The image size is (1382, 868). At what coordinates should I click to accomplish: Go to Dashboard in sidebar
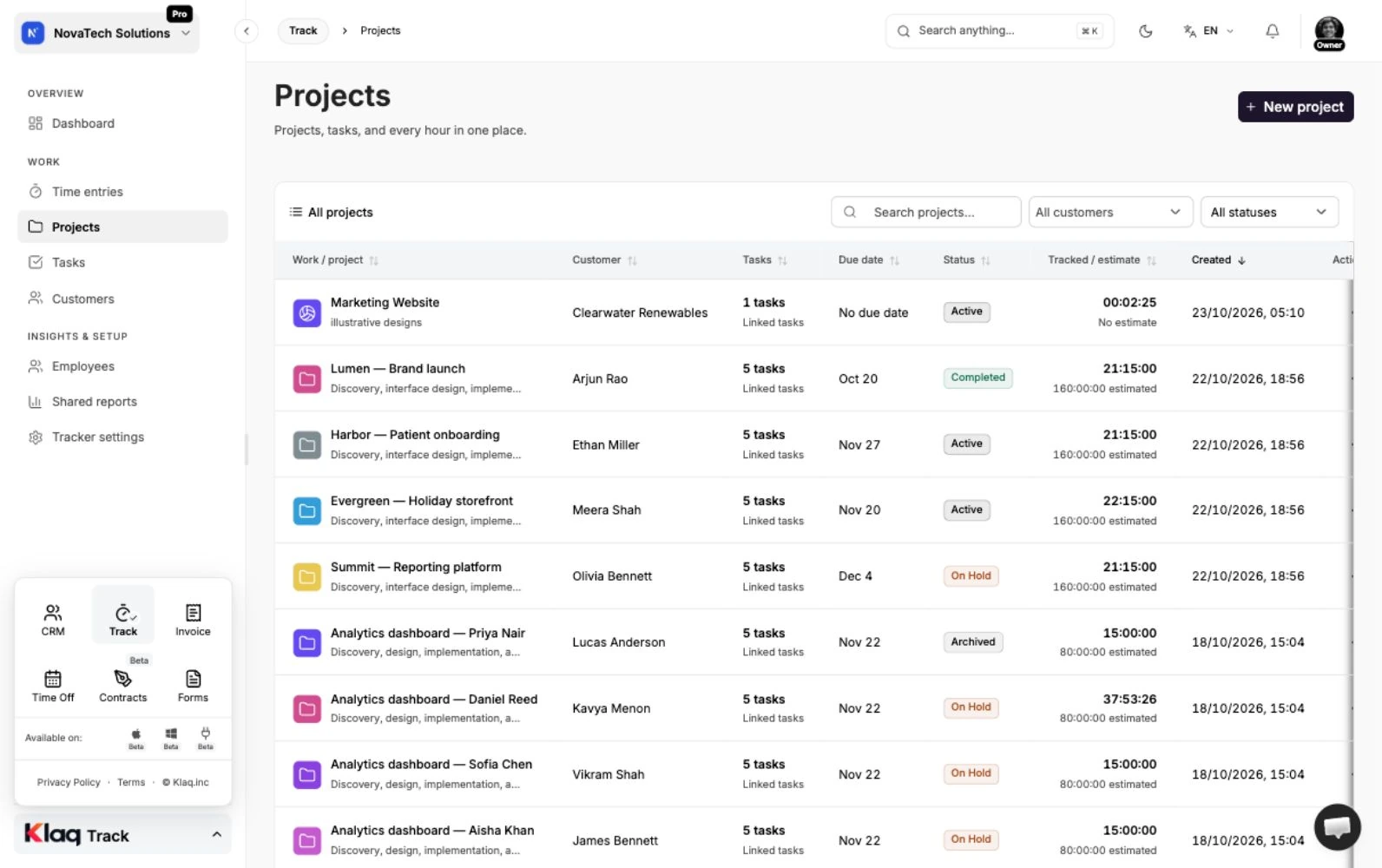pyautogui.click(x=122, y=123)
